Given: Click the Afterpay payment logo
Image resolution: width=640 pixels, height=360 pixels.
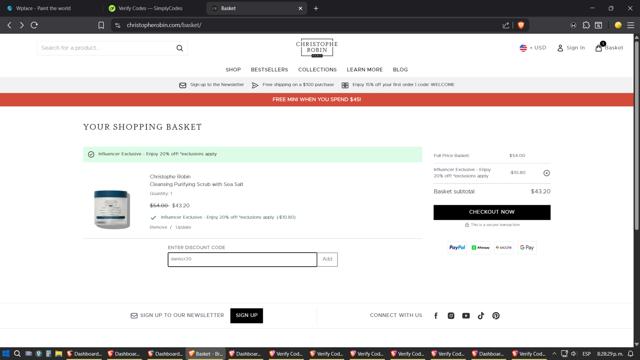Looking at the screenshot, I should [480, 247].
